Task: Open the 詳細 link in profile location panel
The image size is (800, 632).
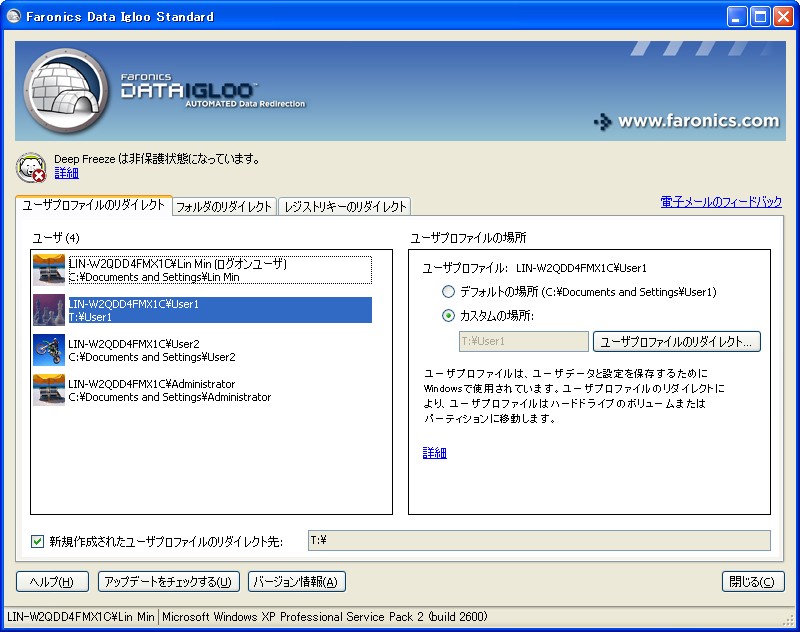Action: pos(435,452)
